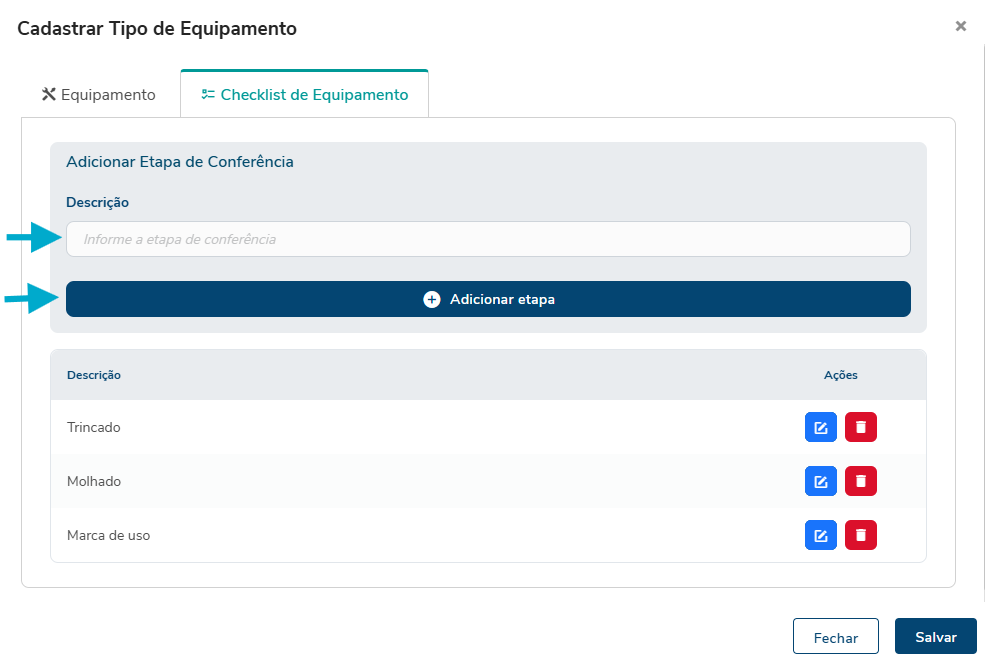Save with the Salvar button
Screen dimensions: 985x663
click(935, 637)
